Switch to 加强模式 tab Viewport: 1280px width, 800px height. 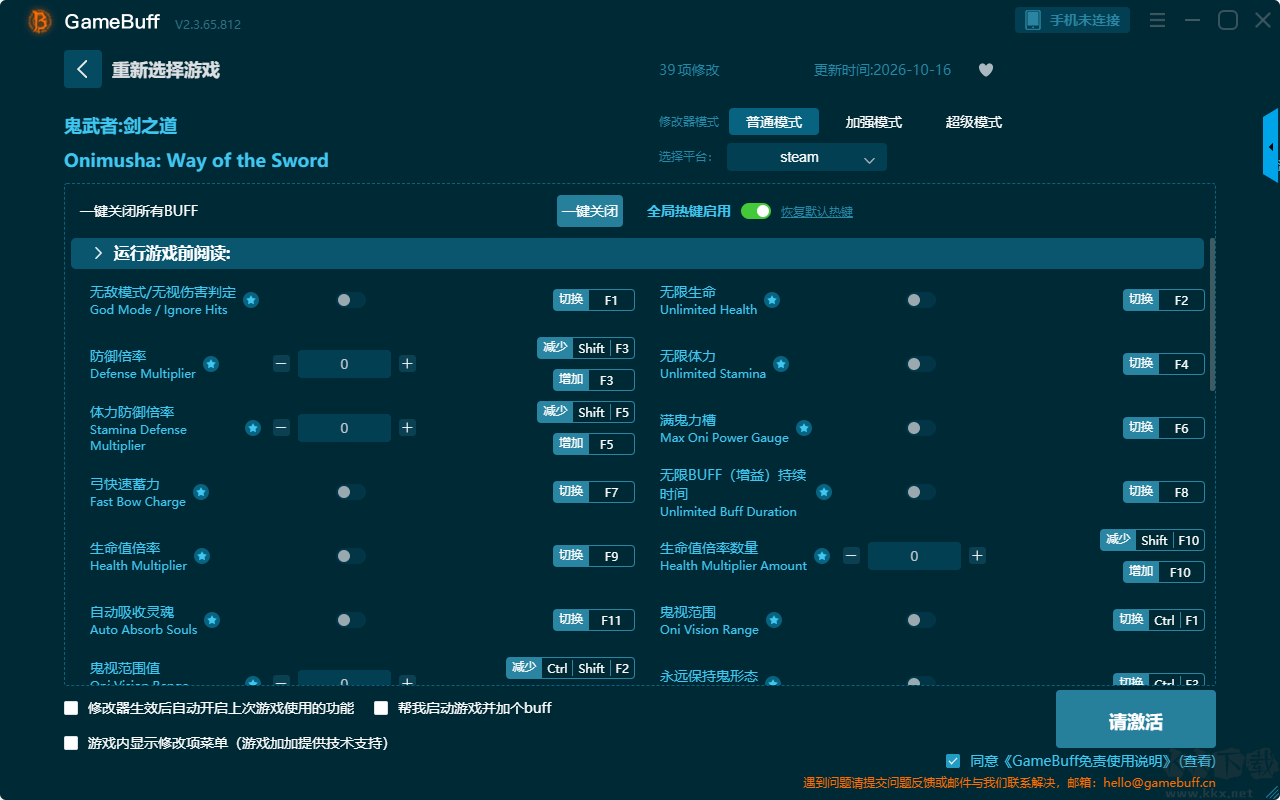[x=874, y=122]
